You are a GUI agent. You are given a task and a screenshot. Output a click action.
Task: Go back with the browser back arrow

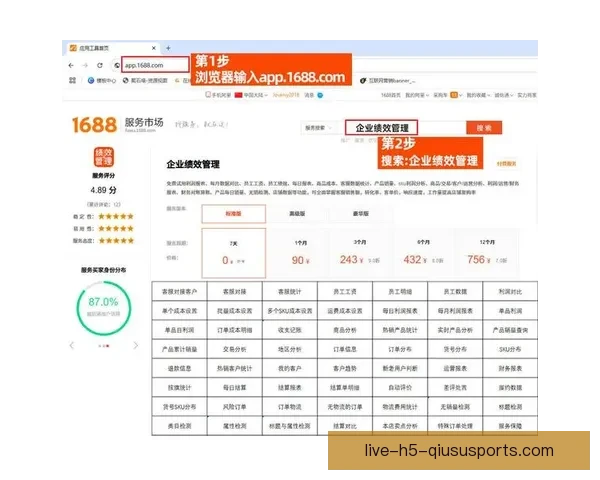click(x=71, y=65)
